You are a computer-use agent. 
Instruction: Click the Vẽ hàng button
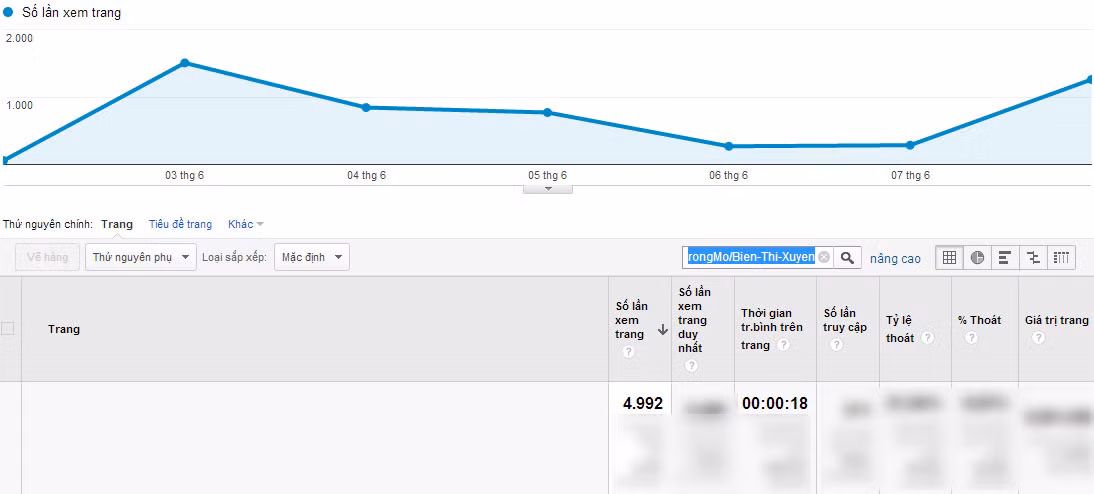point(47,257)
